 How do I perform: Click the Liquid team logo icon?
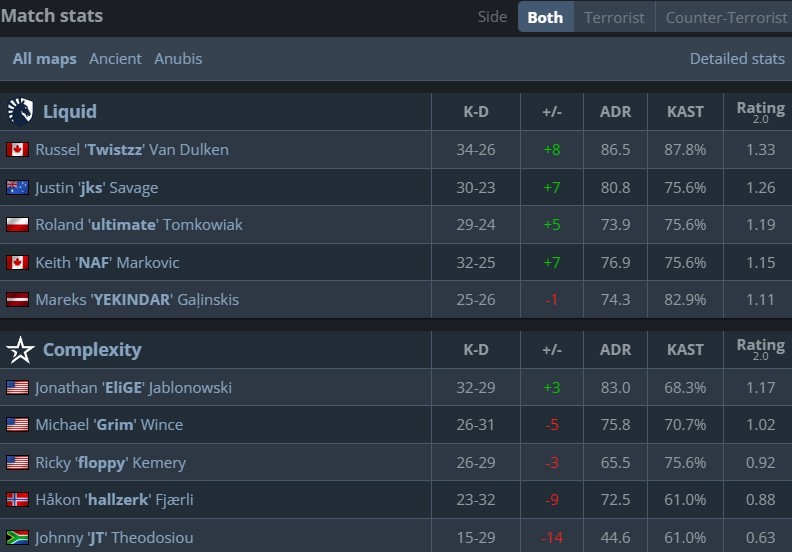pos(20,111)
